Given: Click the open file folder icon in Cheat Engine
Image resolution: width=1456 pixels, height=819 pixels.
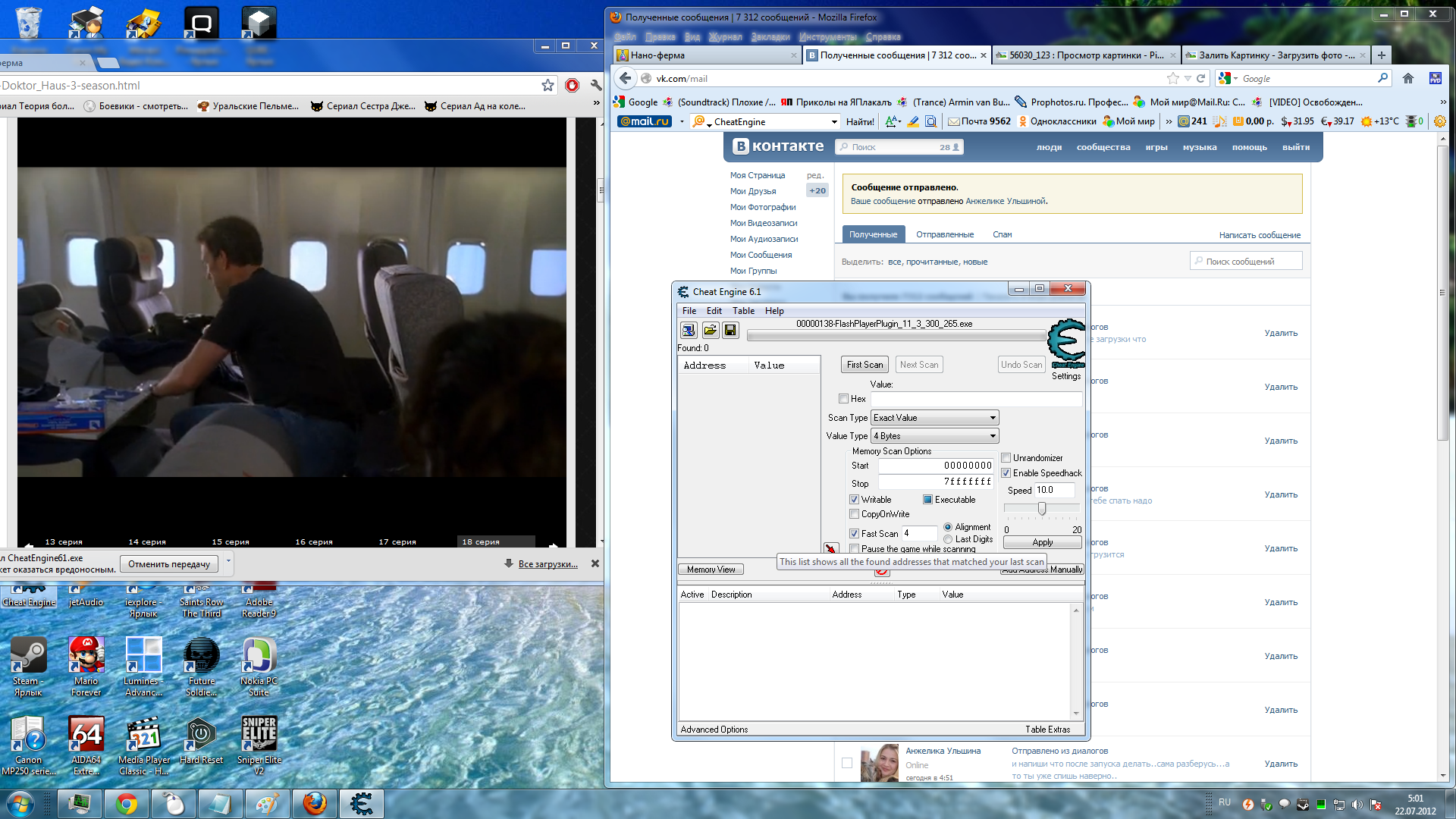Looking at the screenshot, I should point(710,330).
